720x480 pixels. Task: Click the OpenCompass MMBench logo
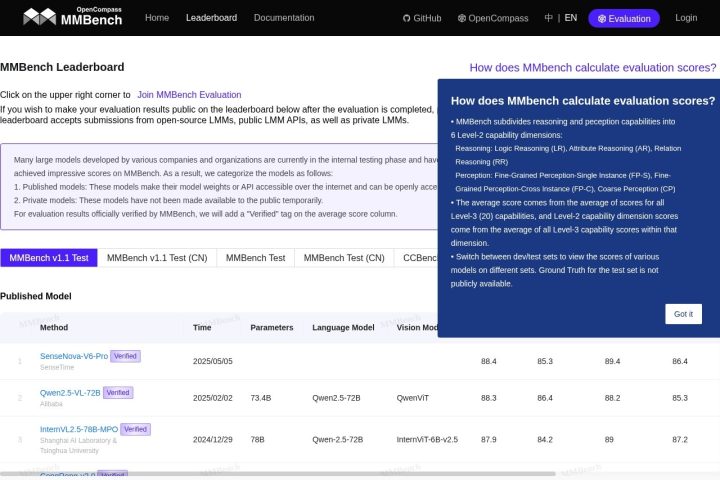point(73,17)
